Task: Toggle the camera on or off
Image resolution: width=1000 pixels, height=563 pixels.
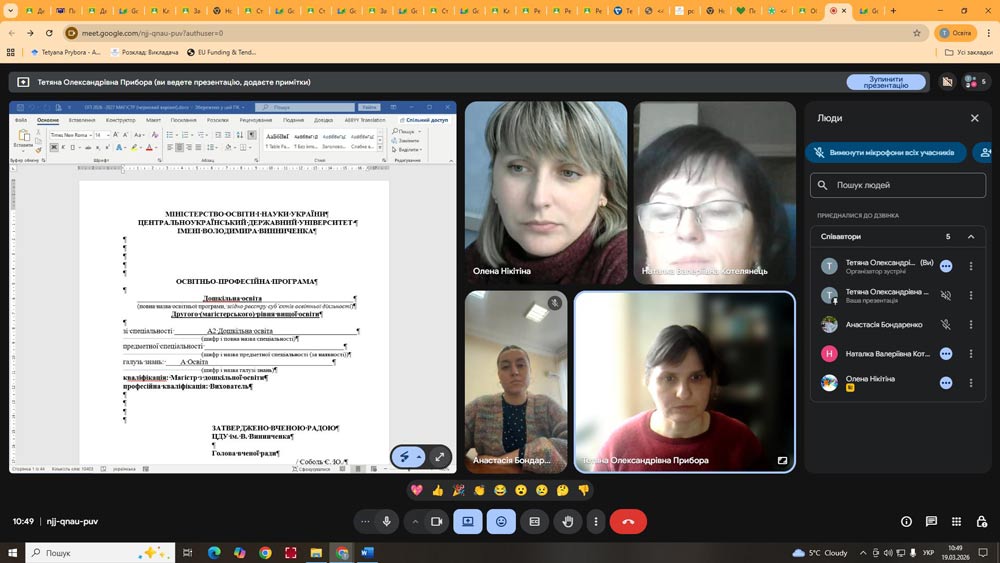Action: 436,521
